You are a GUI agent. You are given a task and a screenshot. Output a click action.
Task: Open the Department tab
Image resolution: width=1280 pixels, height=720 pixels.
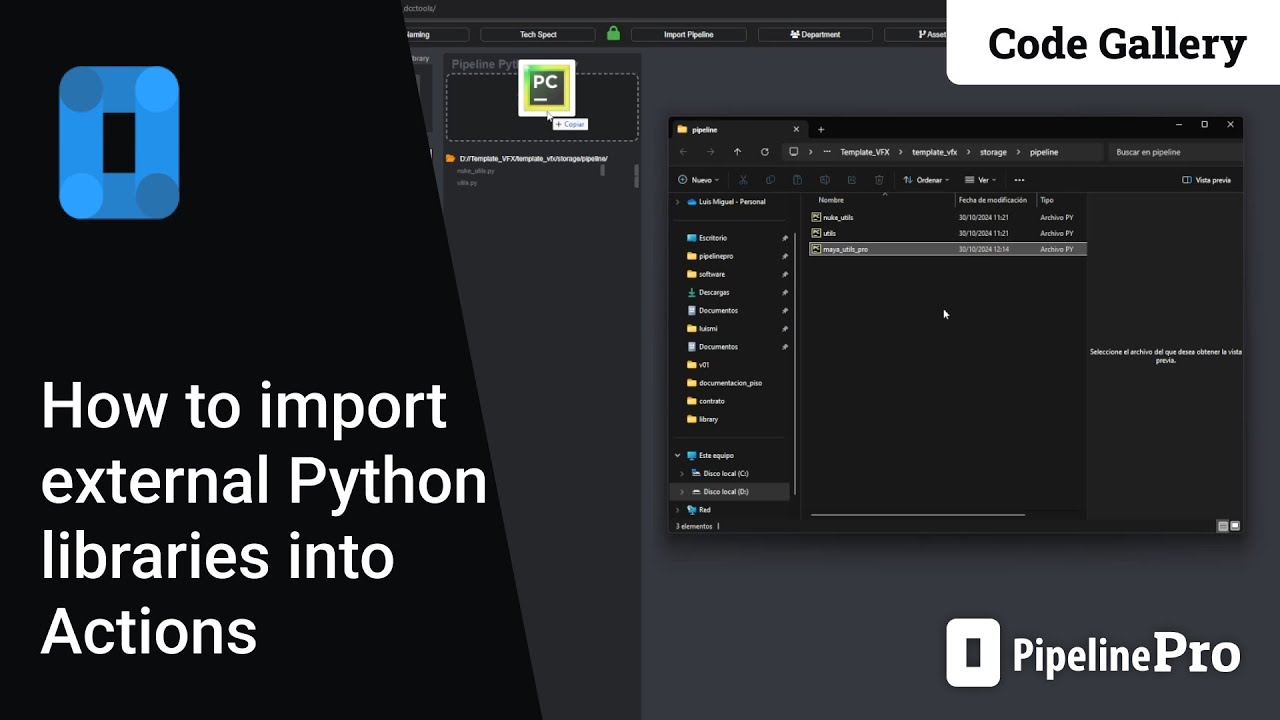815,34
